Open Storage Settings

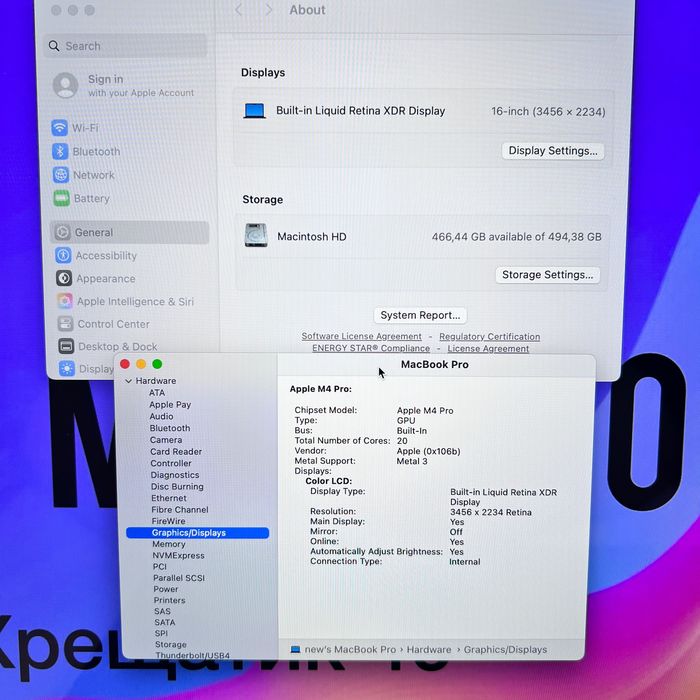coord(547,275)
